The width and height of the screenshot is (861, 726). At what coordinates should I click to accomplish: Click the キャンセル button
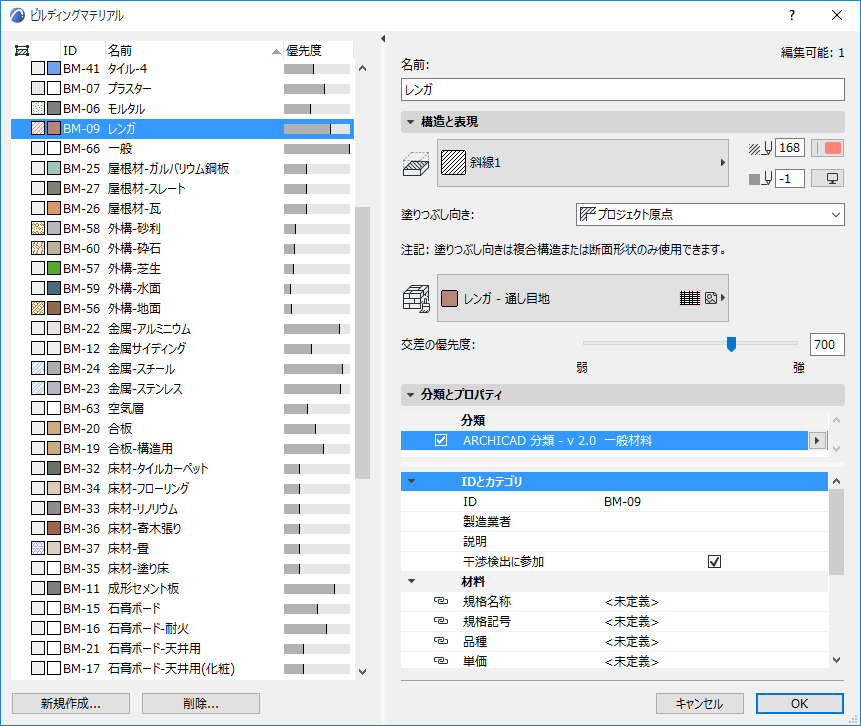tap(700, 703)
